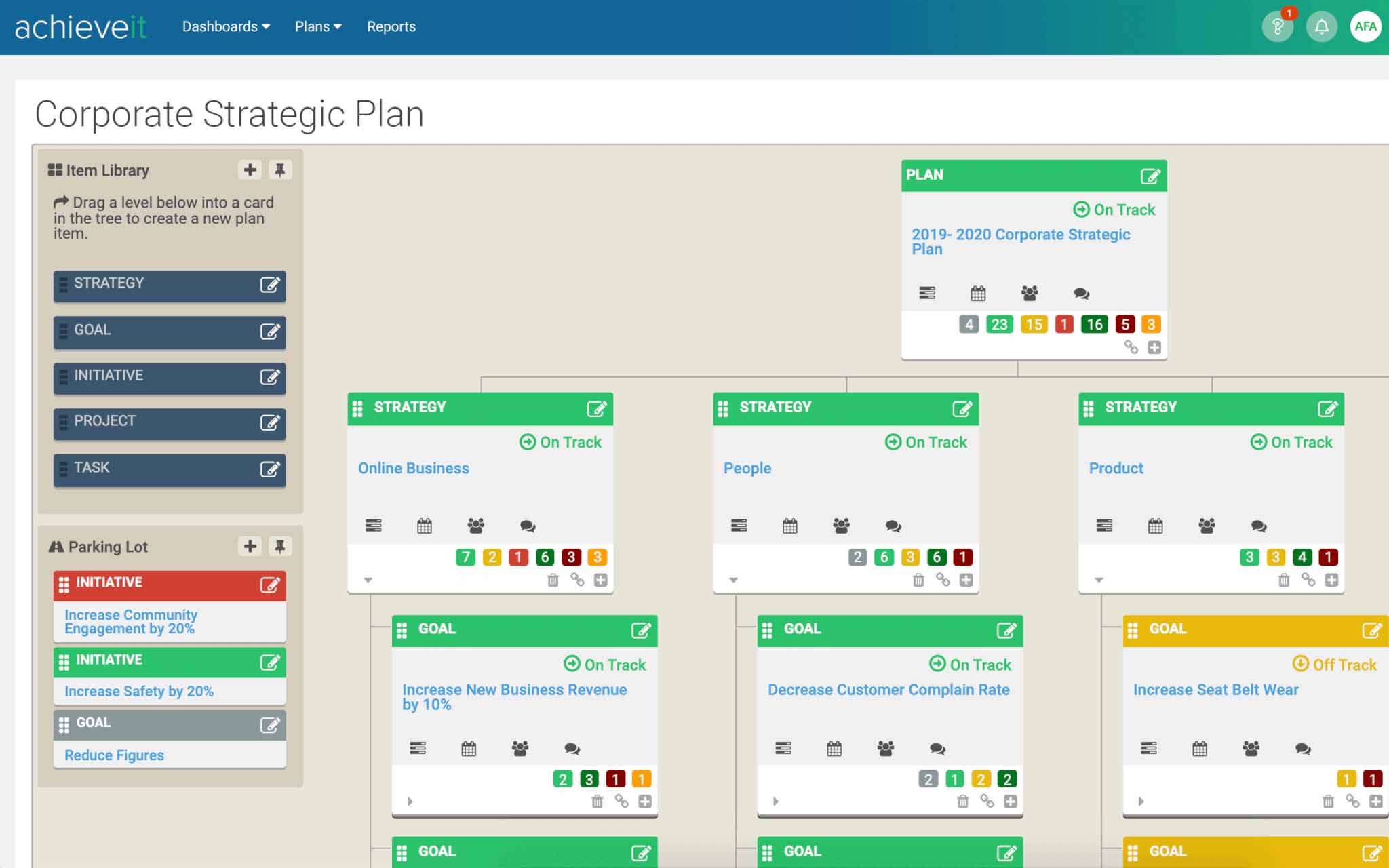Click the edit icon on Online Business strategy card
The width and height of the screenshot is (1389, 868).
(596, 408)
